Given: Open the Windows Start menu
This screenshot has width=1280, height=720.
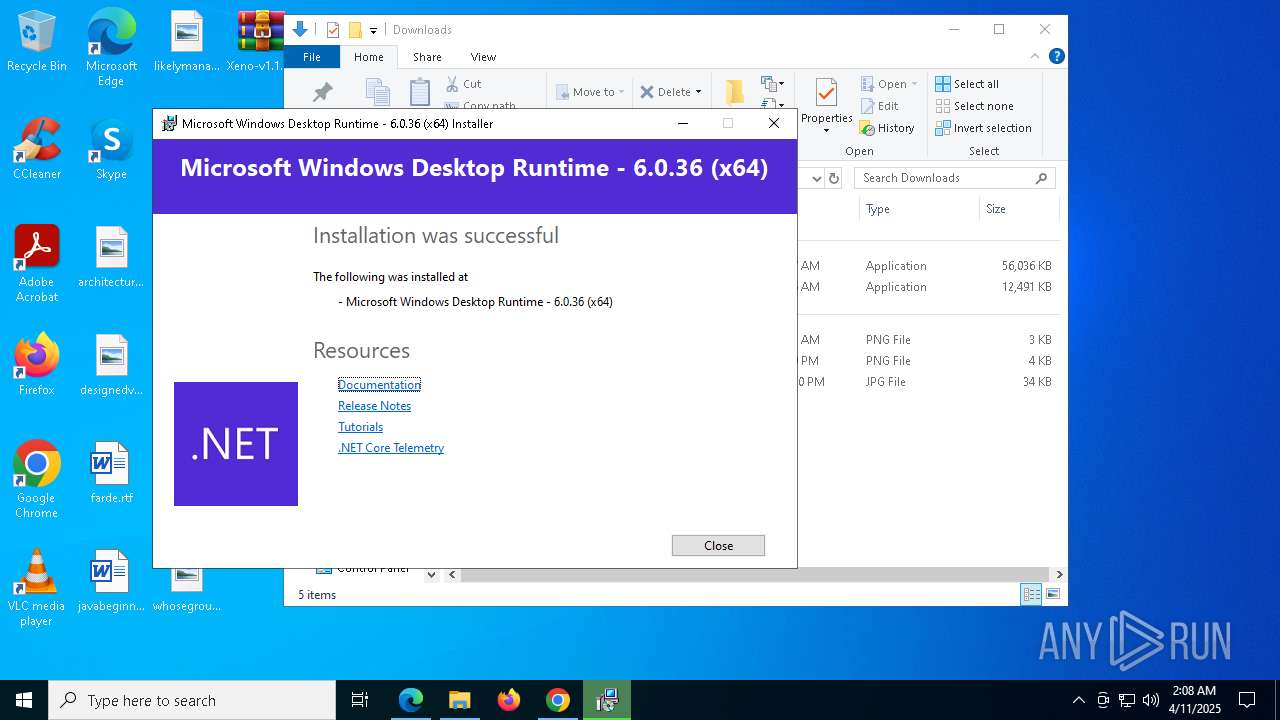Looking at the screenshot, I should [x=24, y=700].
